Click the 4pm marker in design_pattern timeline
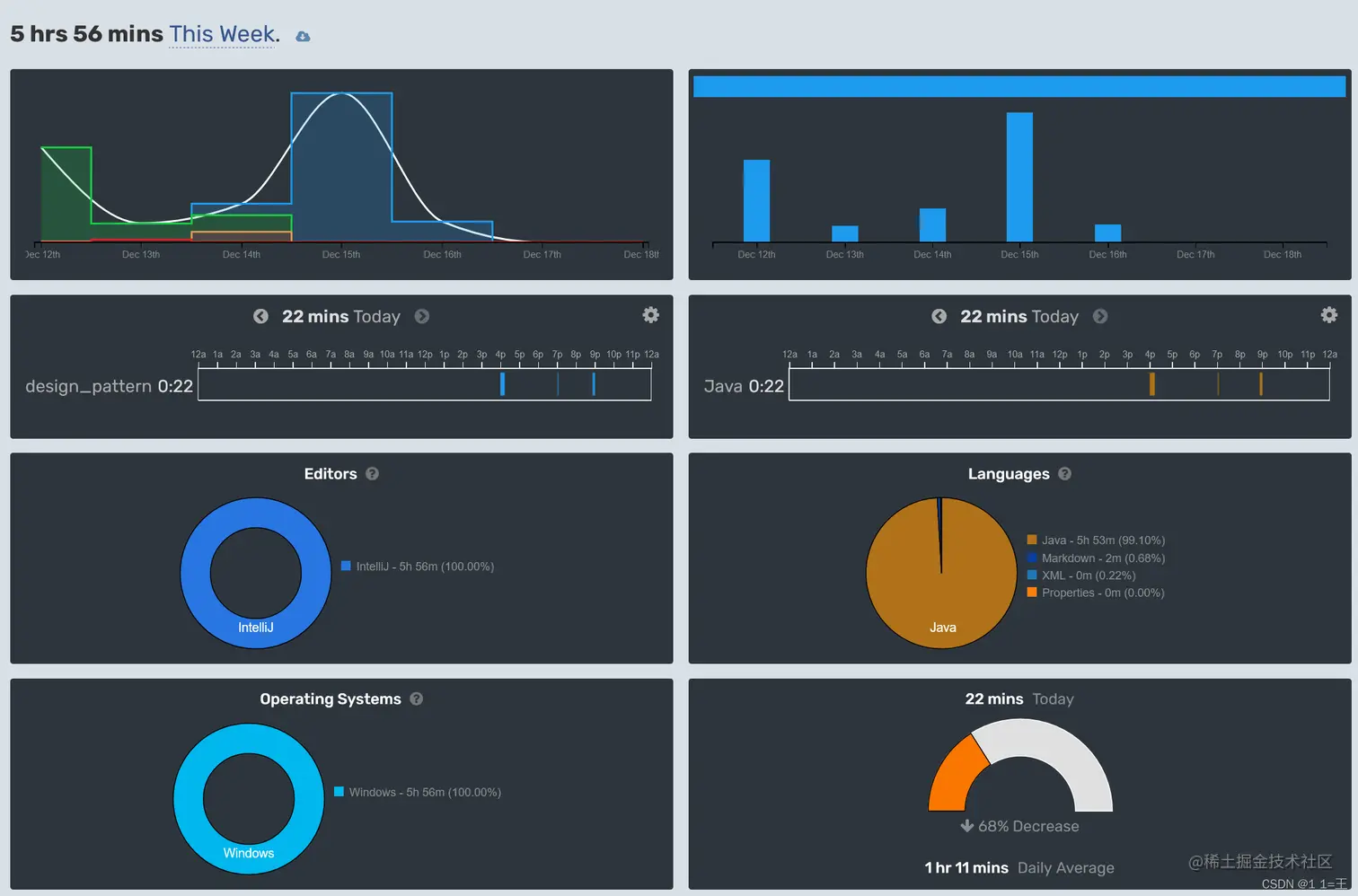Image resolution: width=1358 pixels, height=896 pixels. click(502, 384)
